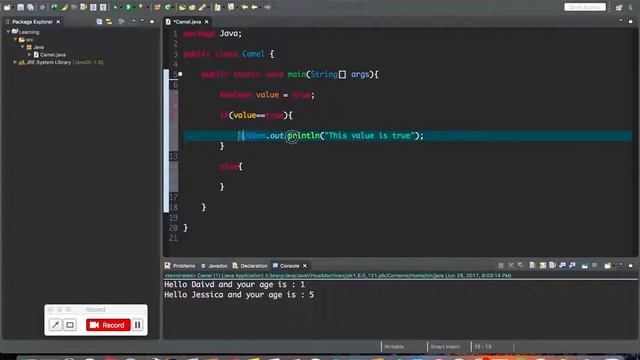This screenshot has height=360, width=640.
Task: Switch to the Camel.java editor tab
Action: [x=187, y=22]
